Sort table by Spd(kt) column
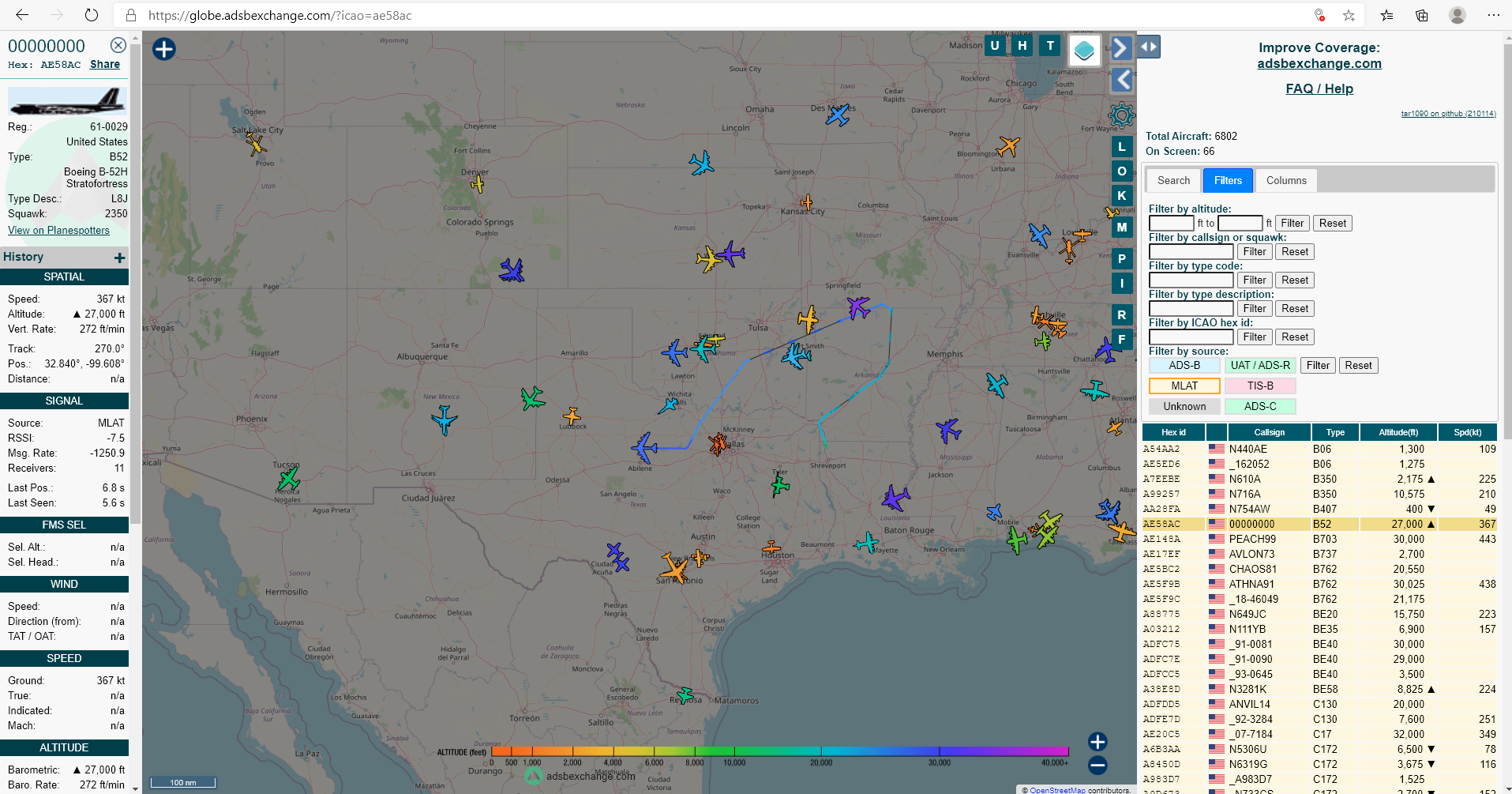This screenshot has height=794, width=1512. point(1468,432)
